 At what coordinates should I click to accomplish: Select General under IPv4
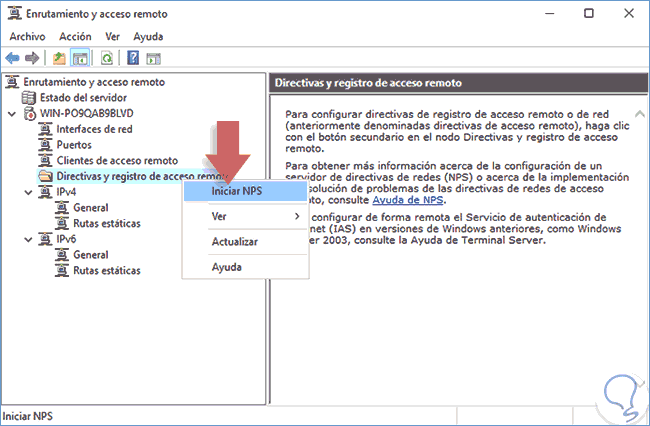(91, 208)
